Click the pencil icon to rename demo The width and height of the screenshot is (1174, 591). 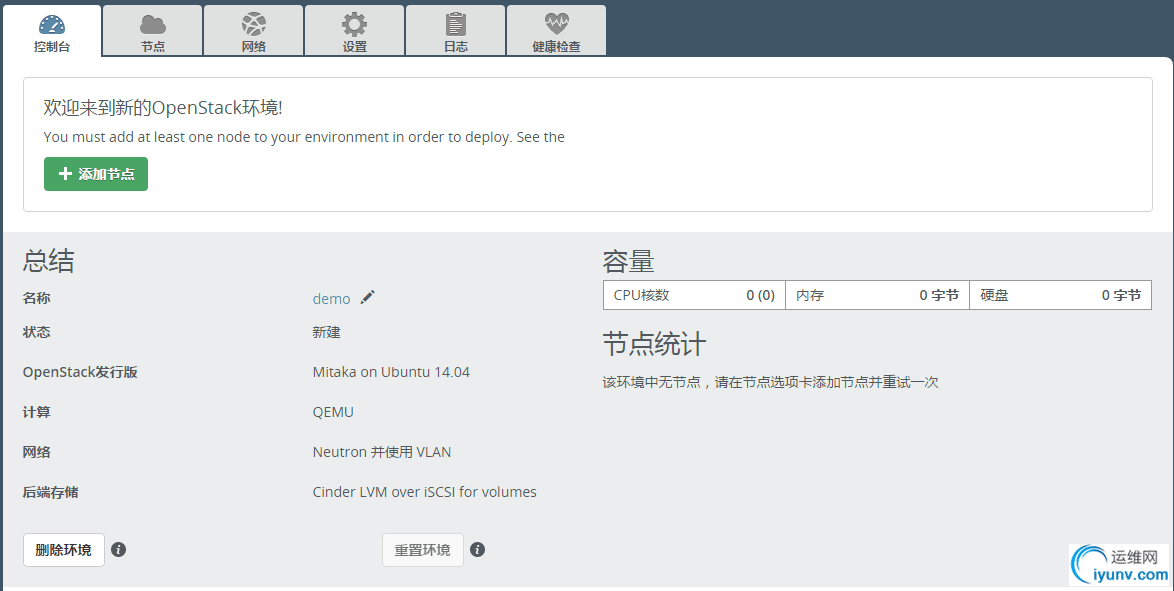tap(367, 297)
